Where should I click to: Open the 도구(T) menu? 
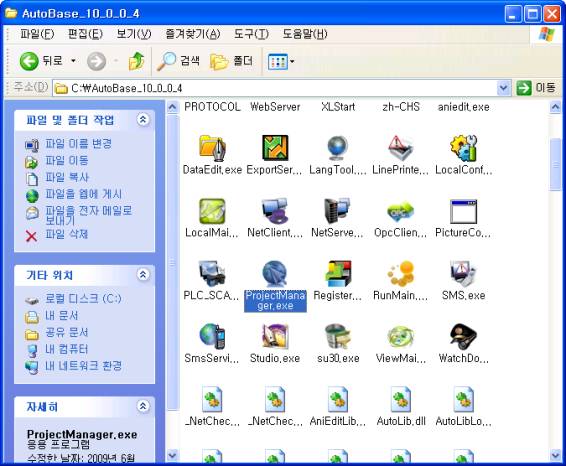pyautogui.click(x=251, y=34)
